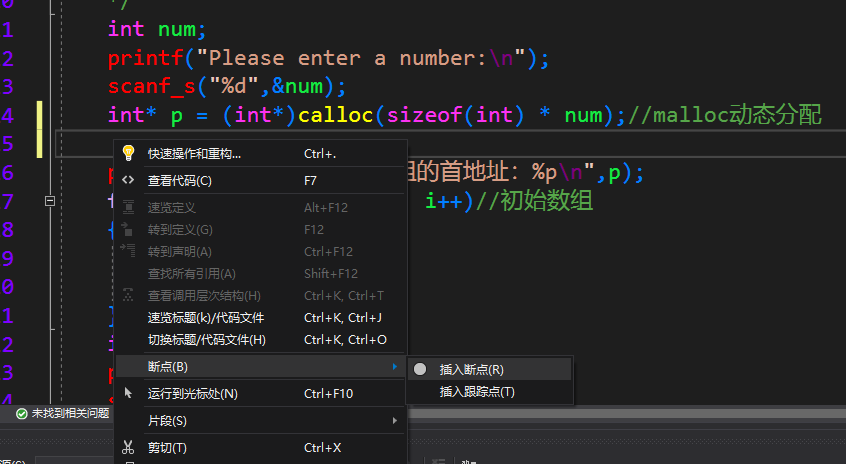Expand the 断点(B) submenu
846x464 pixels.
pyautogui.click(x=261, y=367)
